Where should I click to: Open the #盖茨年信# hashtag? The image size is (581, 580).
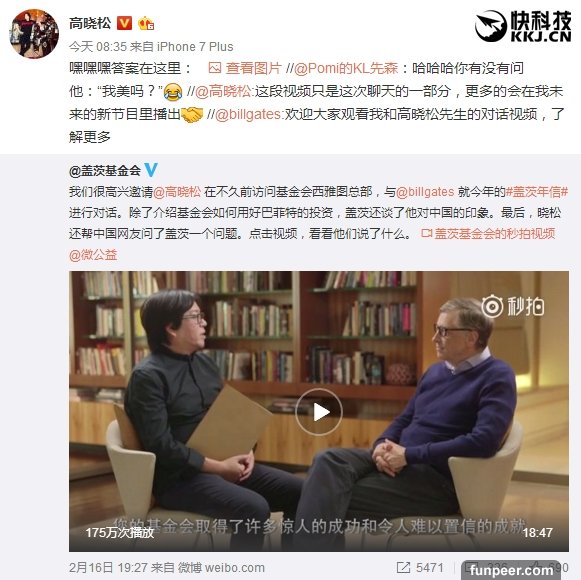[x=537, y=192]
